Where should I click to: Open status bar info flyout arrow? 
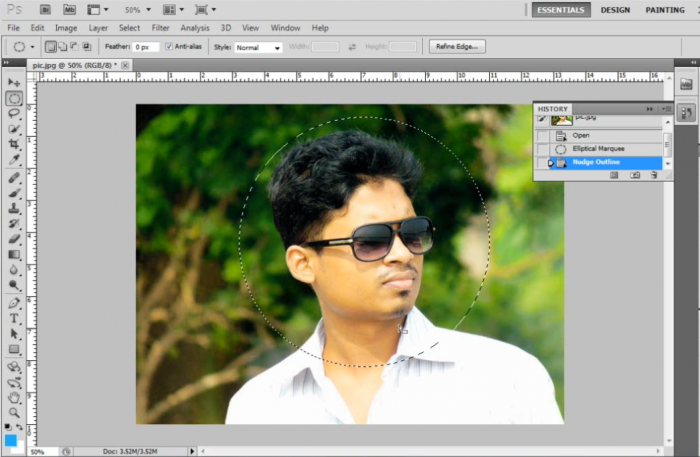192,451
